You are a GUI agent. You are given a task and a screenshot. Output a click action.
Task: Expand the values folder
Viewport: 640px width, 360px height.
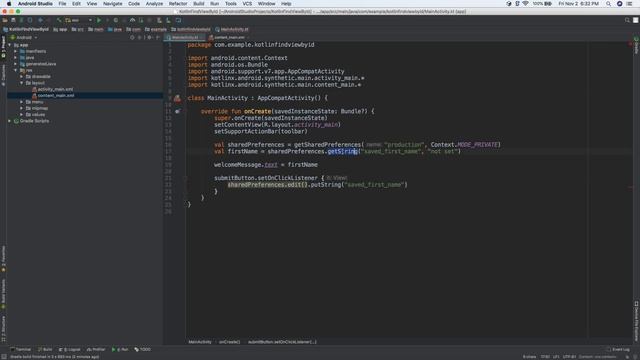point(22,115)
